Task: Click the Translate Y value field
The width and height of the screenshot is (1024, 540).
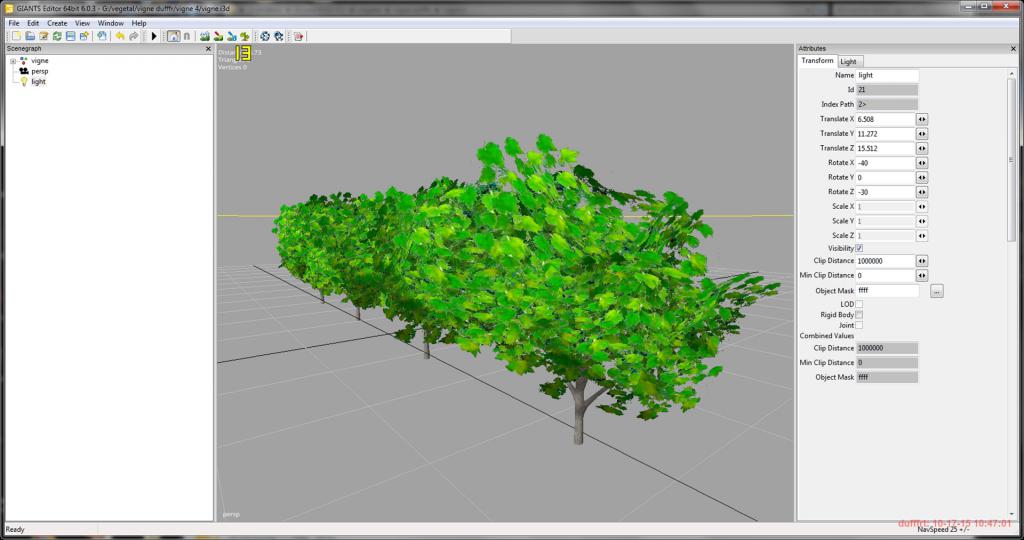Action: 885,134
